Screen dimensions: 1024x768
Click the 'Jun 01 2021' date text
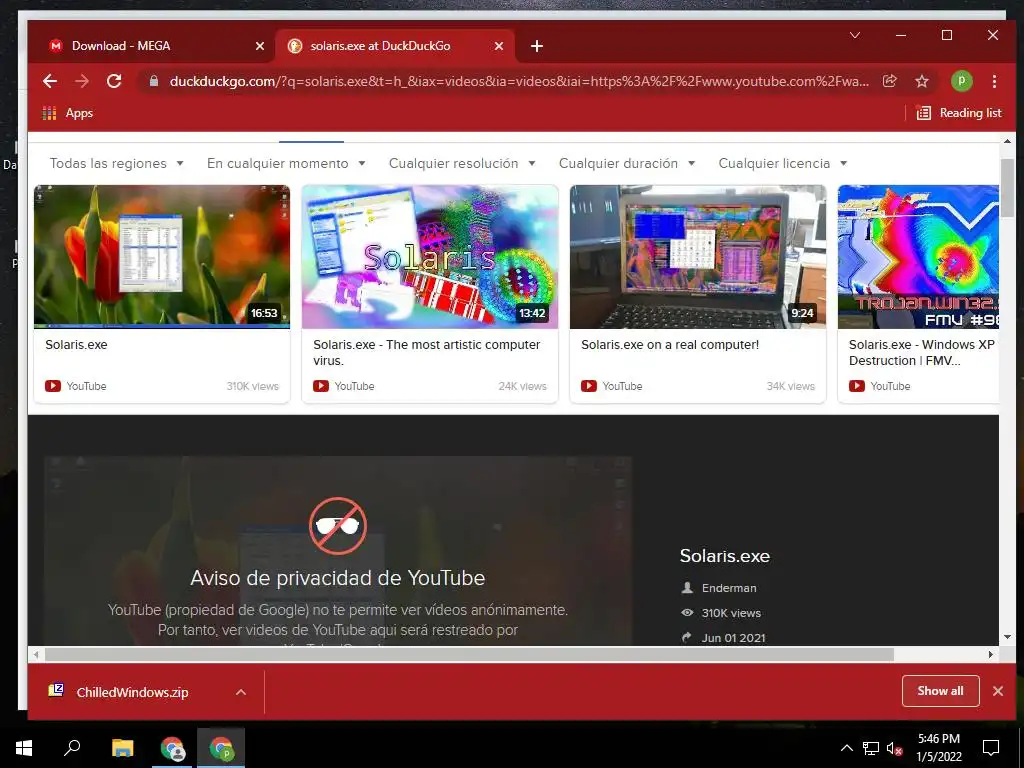coord(733,638)
